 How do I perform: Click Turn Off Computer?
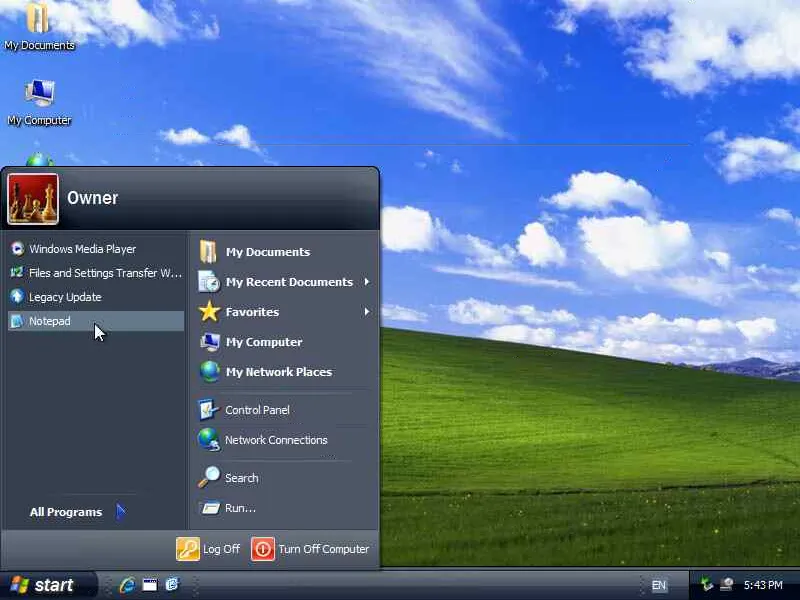tap(310, 549)
